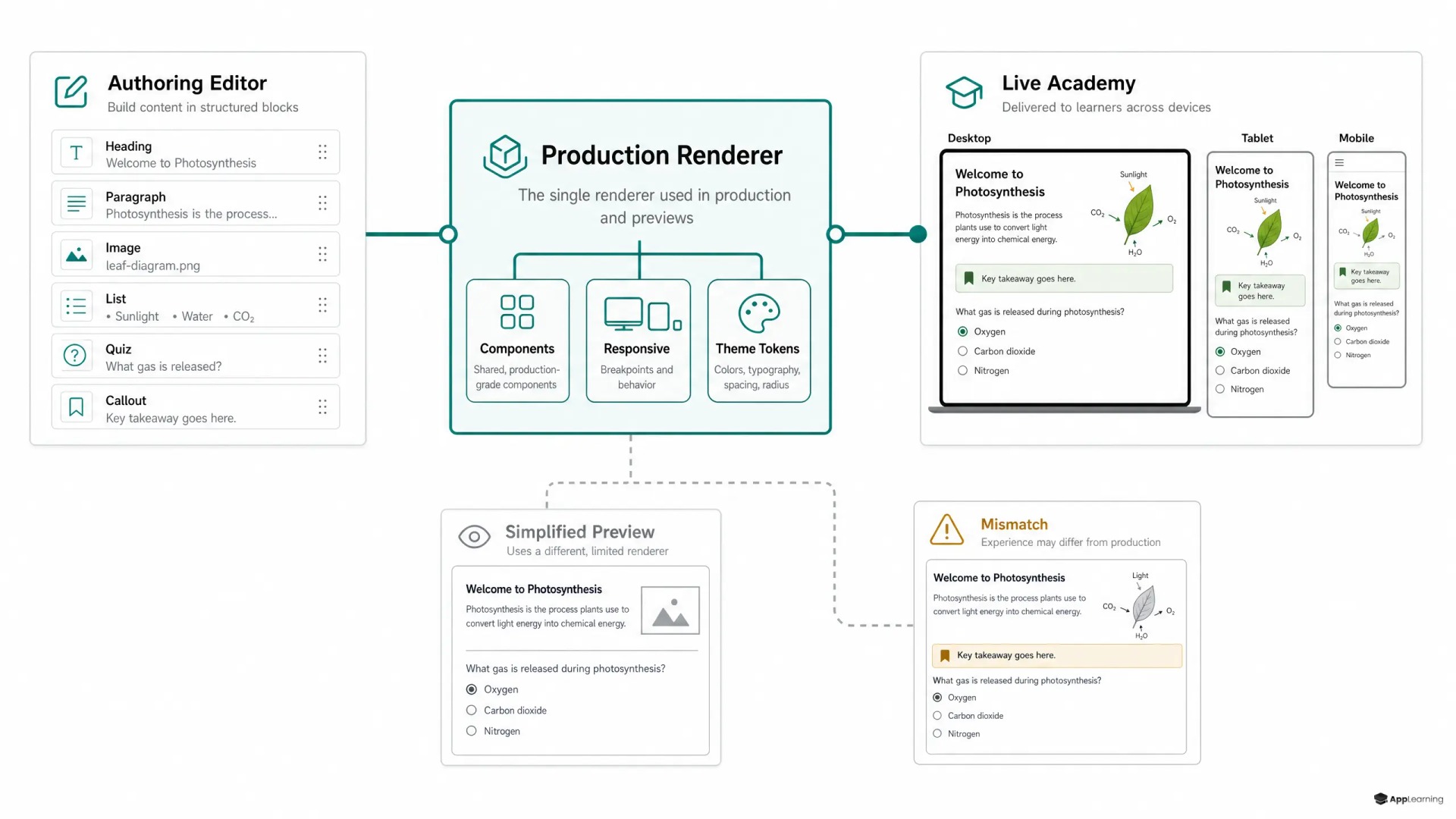Select Carbon dioxide in Simplified Preview quiz

tap(472, 711)
